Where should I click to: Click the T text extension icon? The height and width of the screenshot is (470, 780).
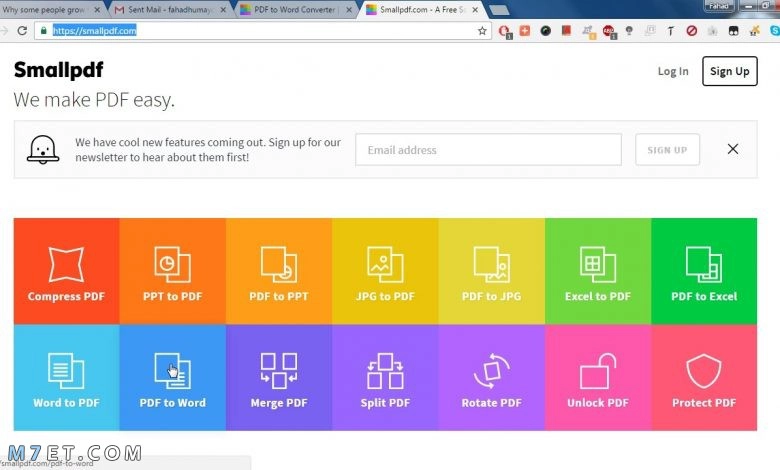(671, 31)
